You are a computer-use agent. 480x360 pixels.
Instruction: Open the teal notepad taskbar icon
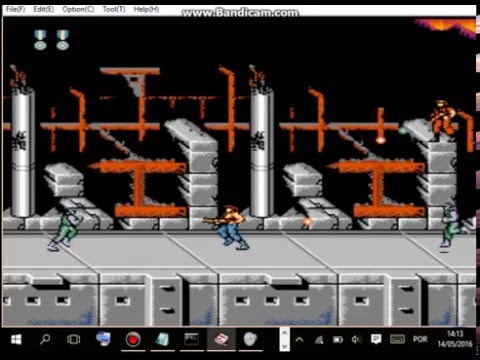pos(162,340)
